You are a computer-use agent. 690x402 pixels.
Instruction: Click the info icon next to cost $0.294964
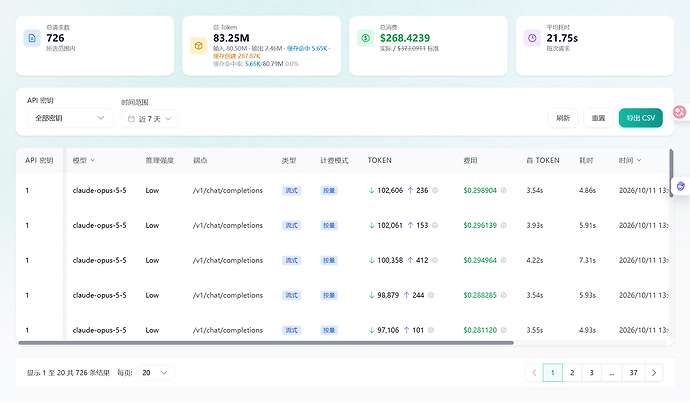(x=503, y=260)
